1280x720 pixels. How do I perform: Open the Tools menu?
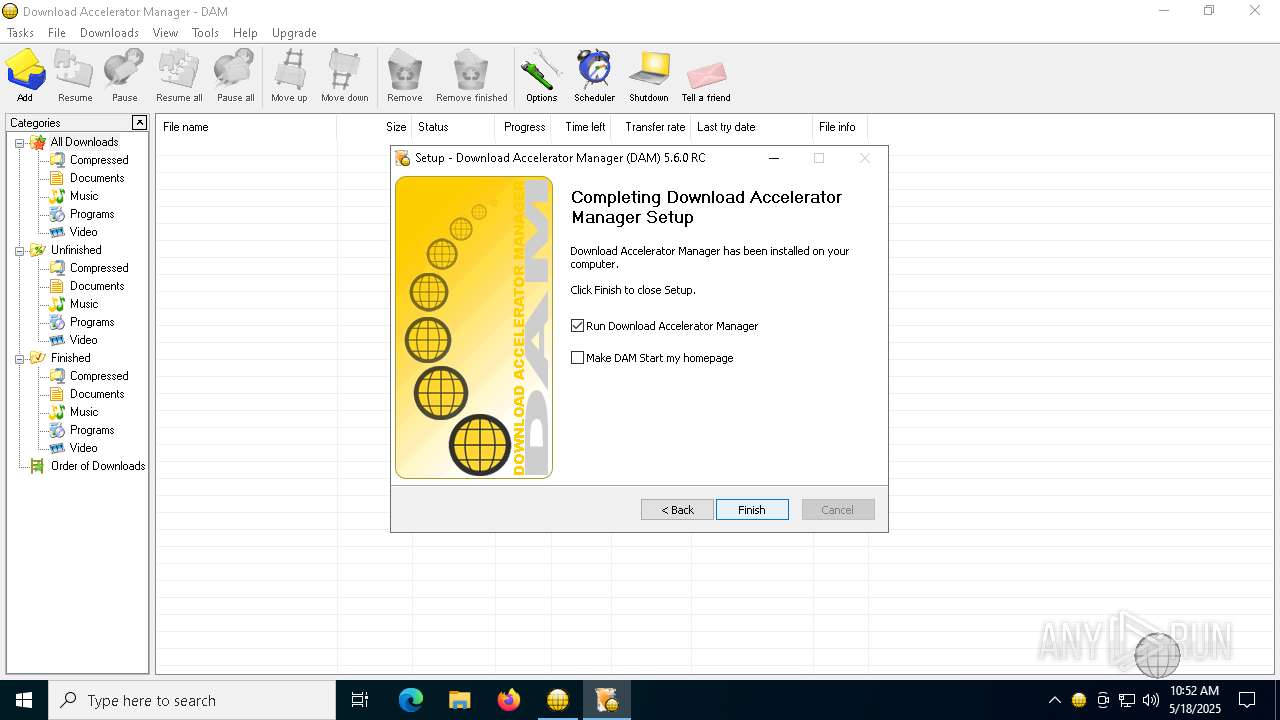[x=205, y=33]
